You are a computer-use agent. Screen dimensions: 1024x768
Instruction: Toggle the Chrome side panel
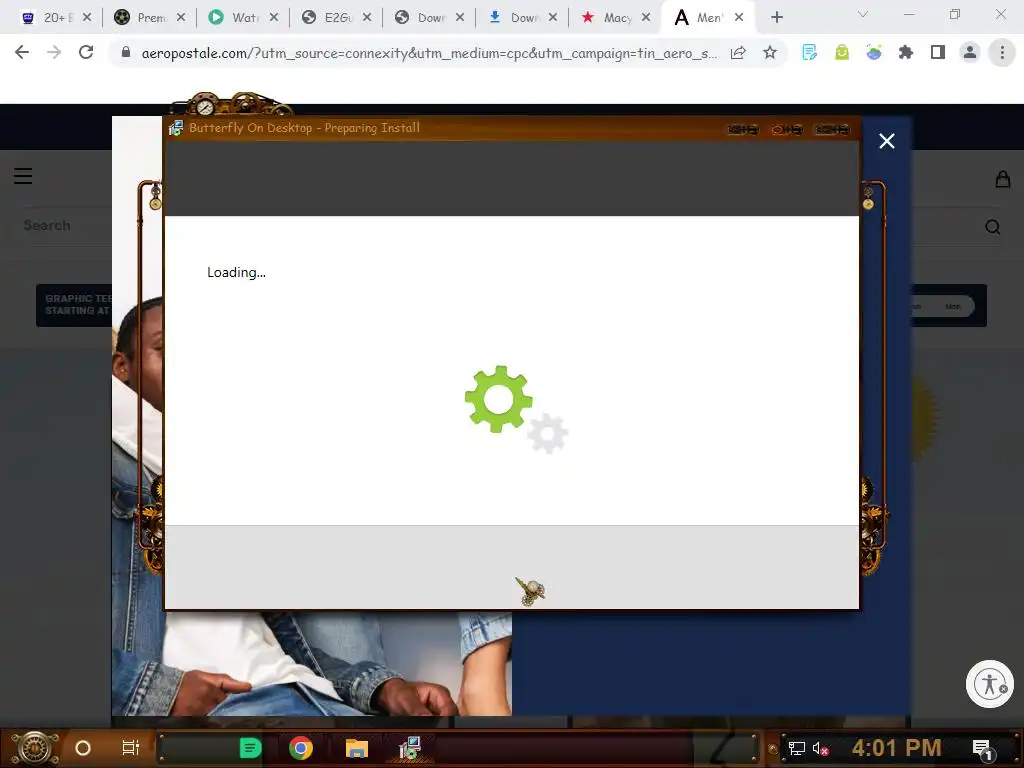coord(938,53)
